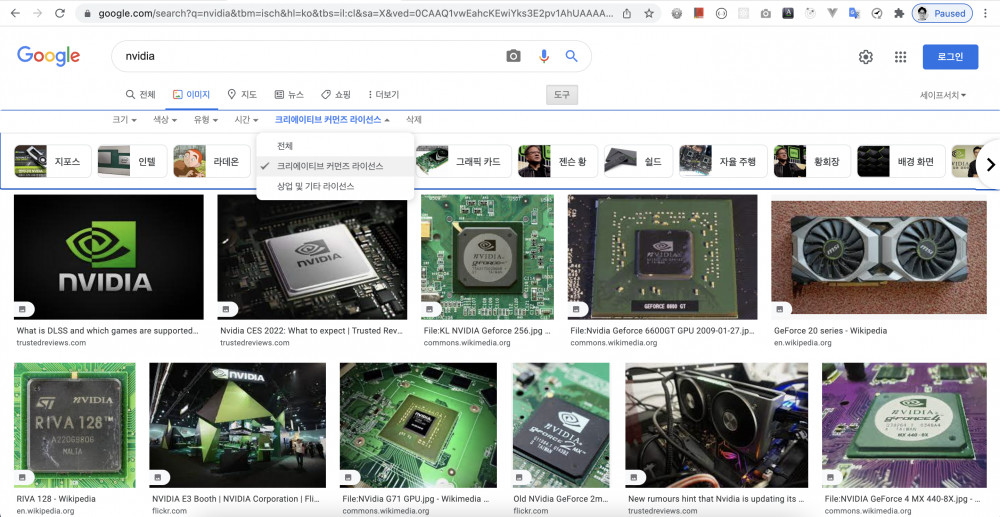This screenshot has width=1000, height=517.
Task: Click the Google logo
Action: tap(48, 56)
